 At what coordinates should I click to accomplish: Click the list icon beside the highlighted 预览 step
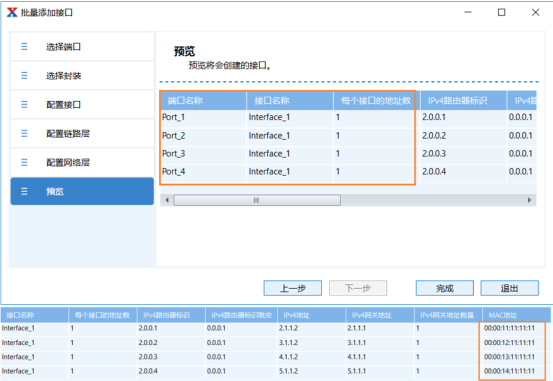pyautogui.click(x=24, y=191)
